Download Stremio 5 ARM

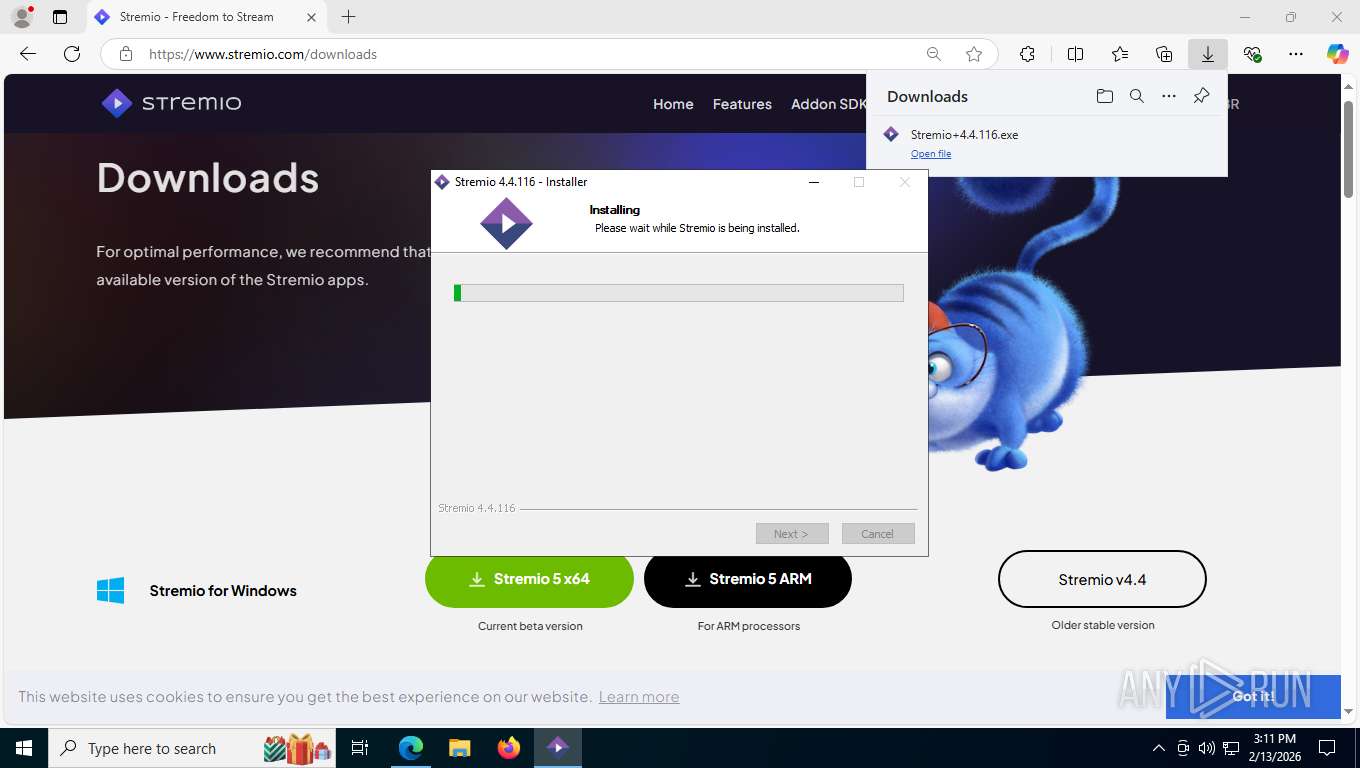(x=748, y=579)
